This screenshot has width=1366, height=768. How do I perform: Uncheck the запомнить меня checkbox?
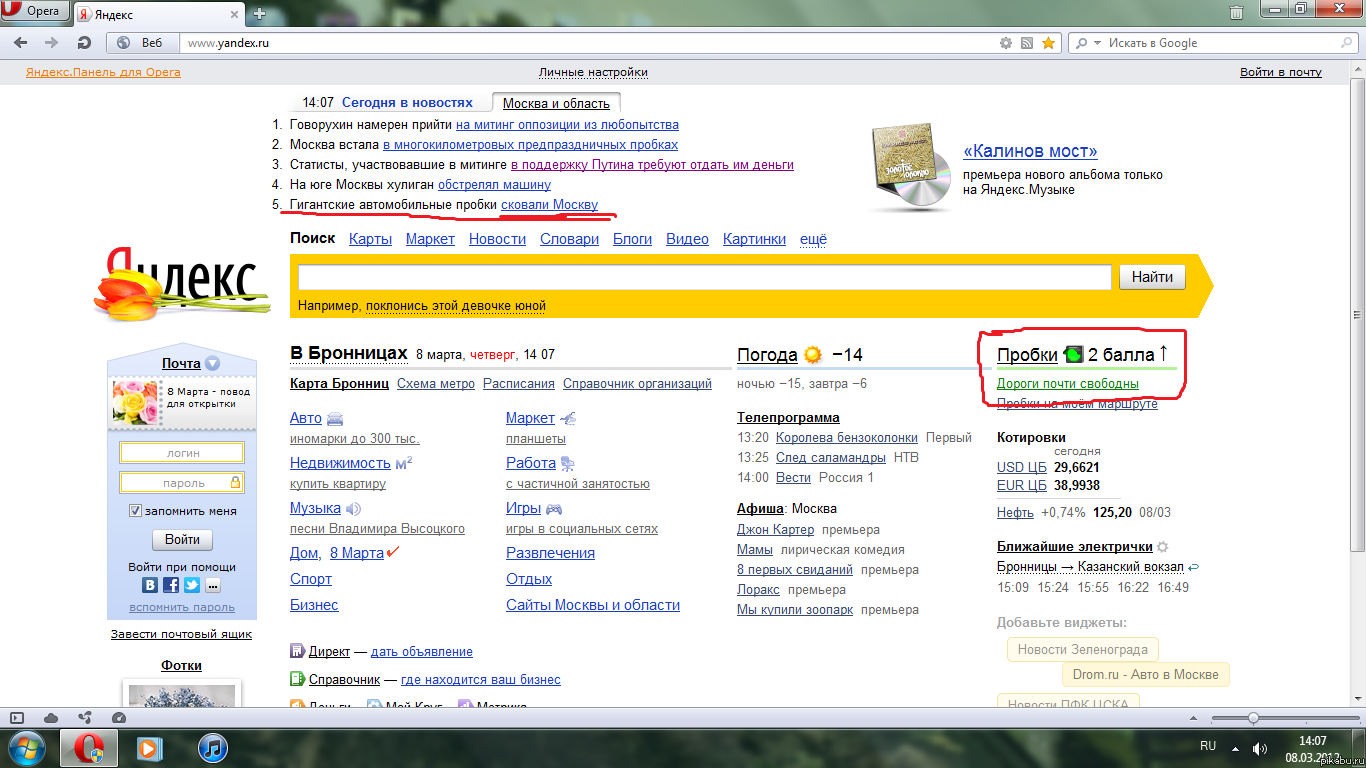(135, 511)
